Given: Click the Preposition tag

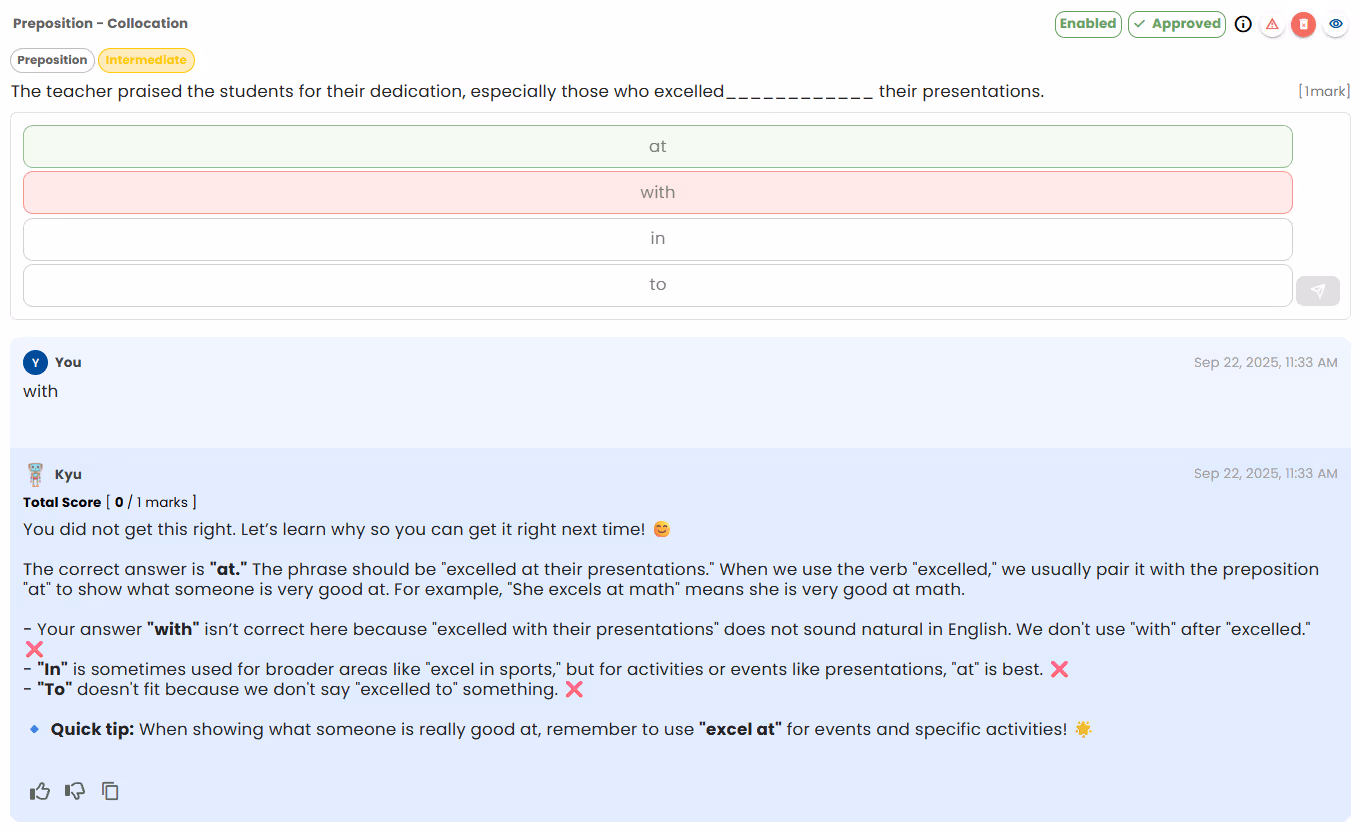Looking at the screenshot, I should 52,60.
